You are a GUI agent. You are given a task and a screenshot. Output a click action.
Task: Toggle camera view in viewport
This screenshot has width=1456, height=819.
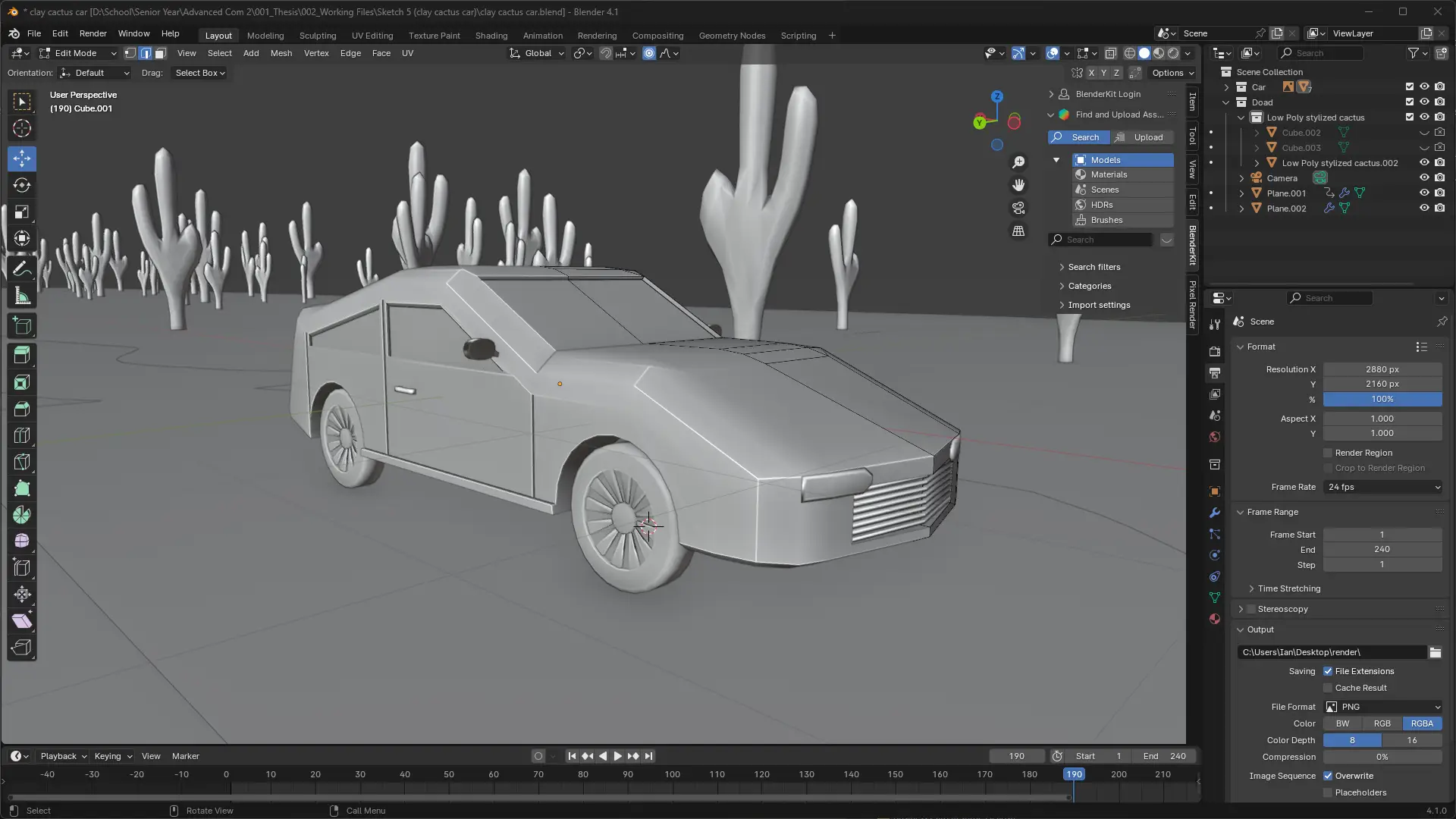[1018, 208]
